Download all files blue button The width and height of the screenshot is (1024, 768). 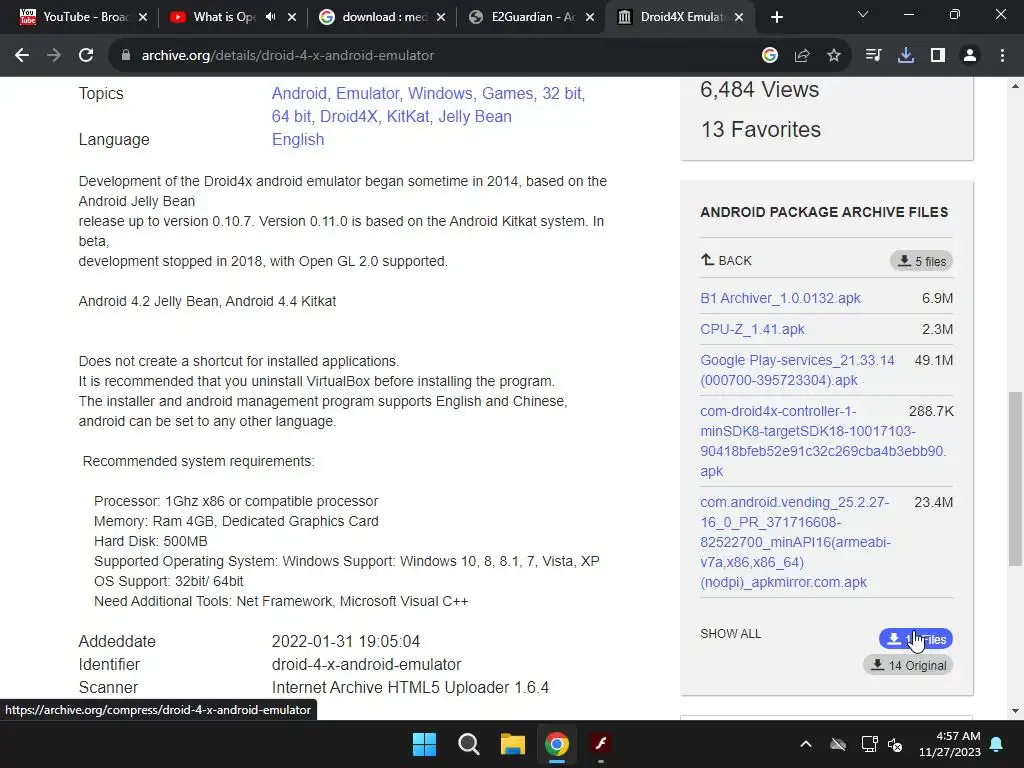pyautogui.click(x=916, y=639)
